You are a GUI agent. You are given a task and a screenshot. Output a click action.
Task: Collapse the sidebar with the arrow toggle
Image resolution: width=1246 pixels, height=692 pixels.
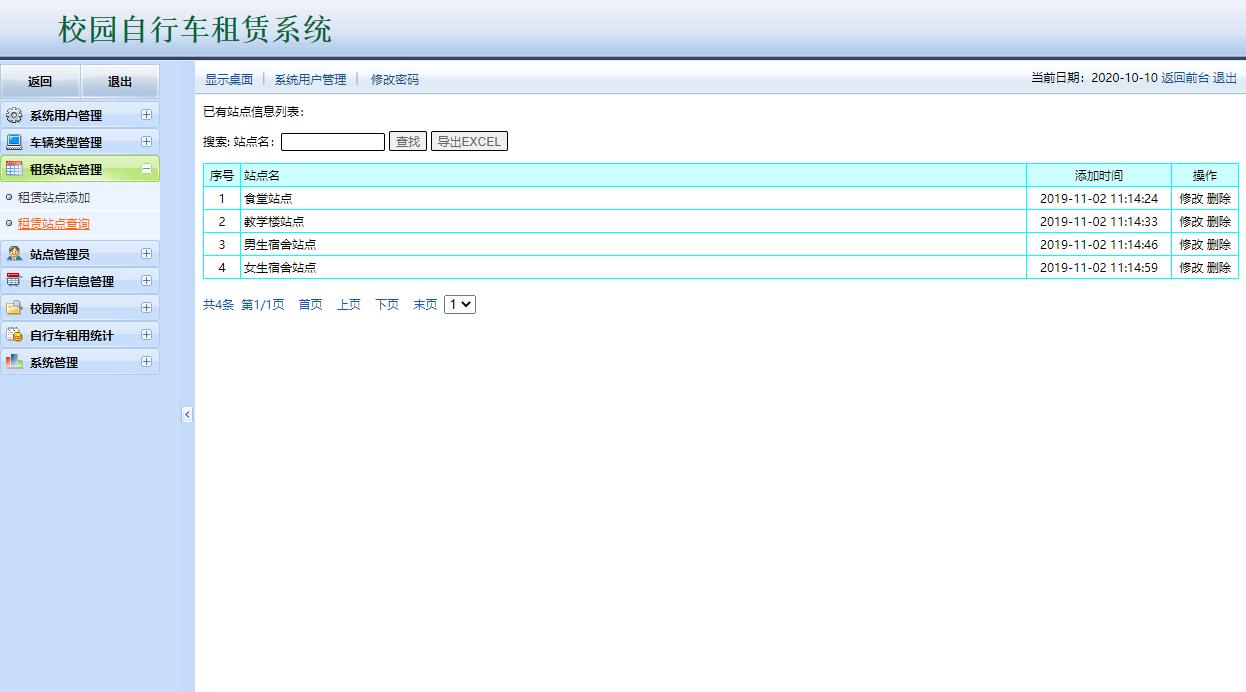(x=186, y=413)
